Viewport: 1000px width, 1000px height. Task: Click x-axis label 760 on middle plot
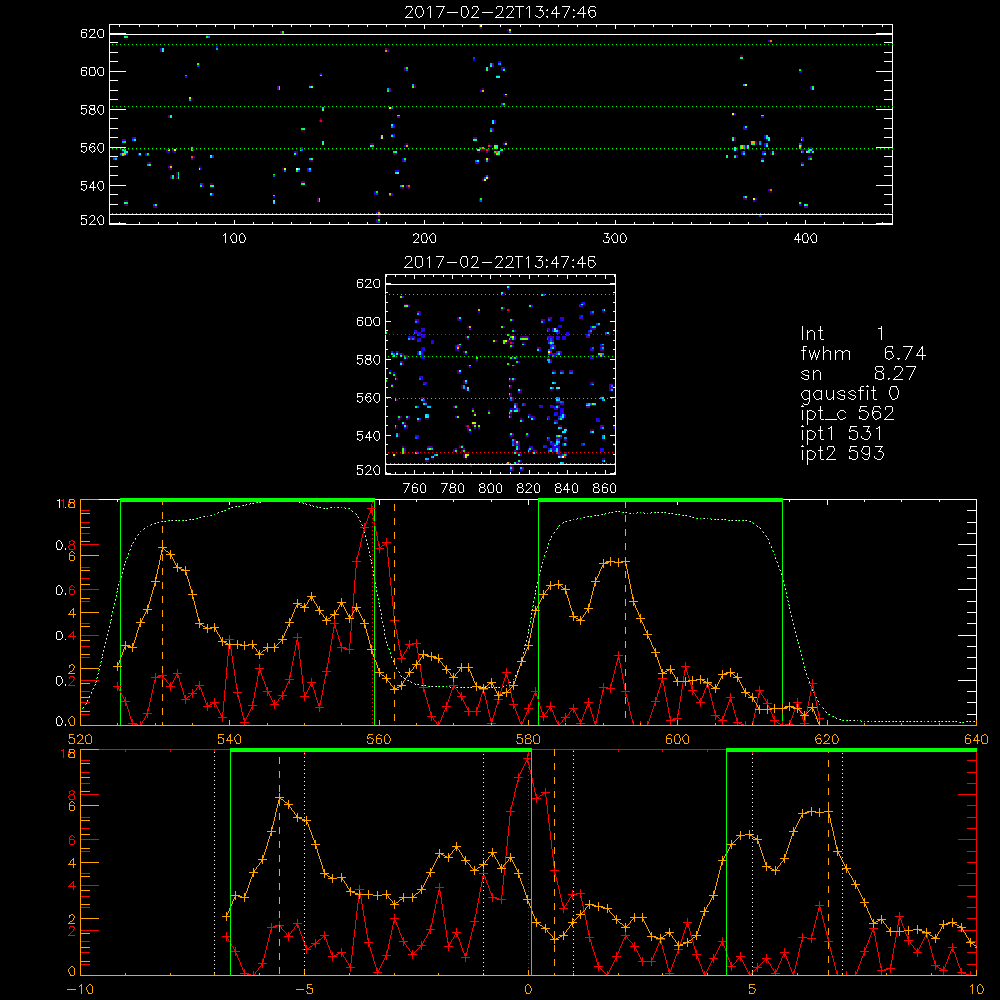pos(415,489)
